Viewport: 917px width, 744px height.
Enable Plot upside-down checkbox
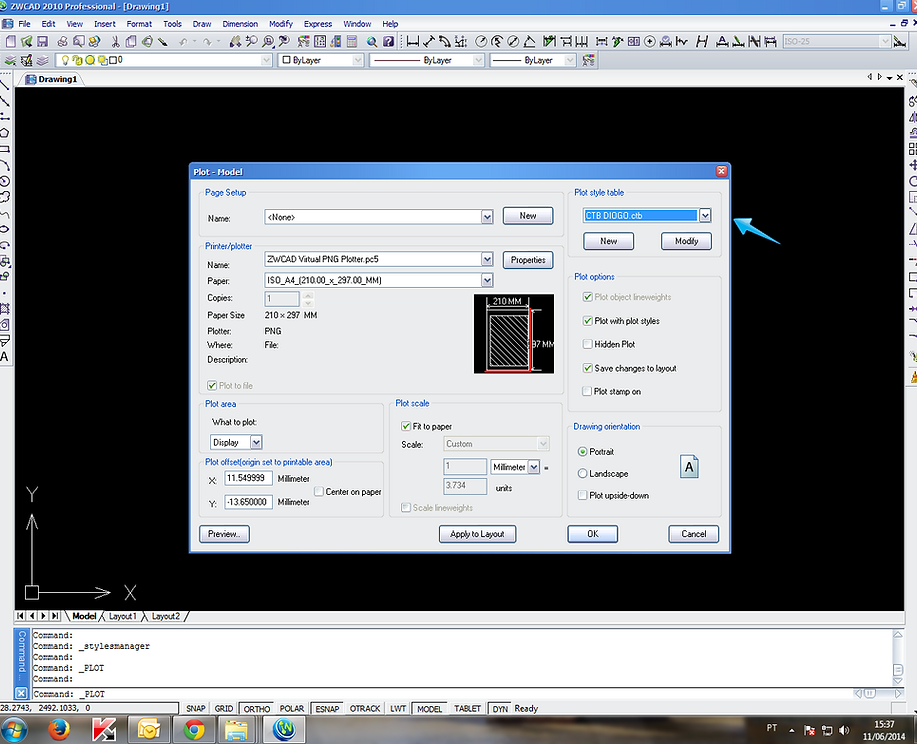(x=582, y=495)
